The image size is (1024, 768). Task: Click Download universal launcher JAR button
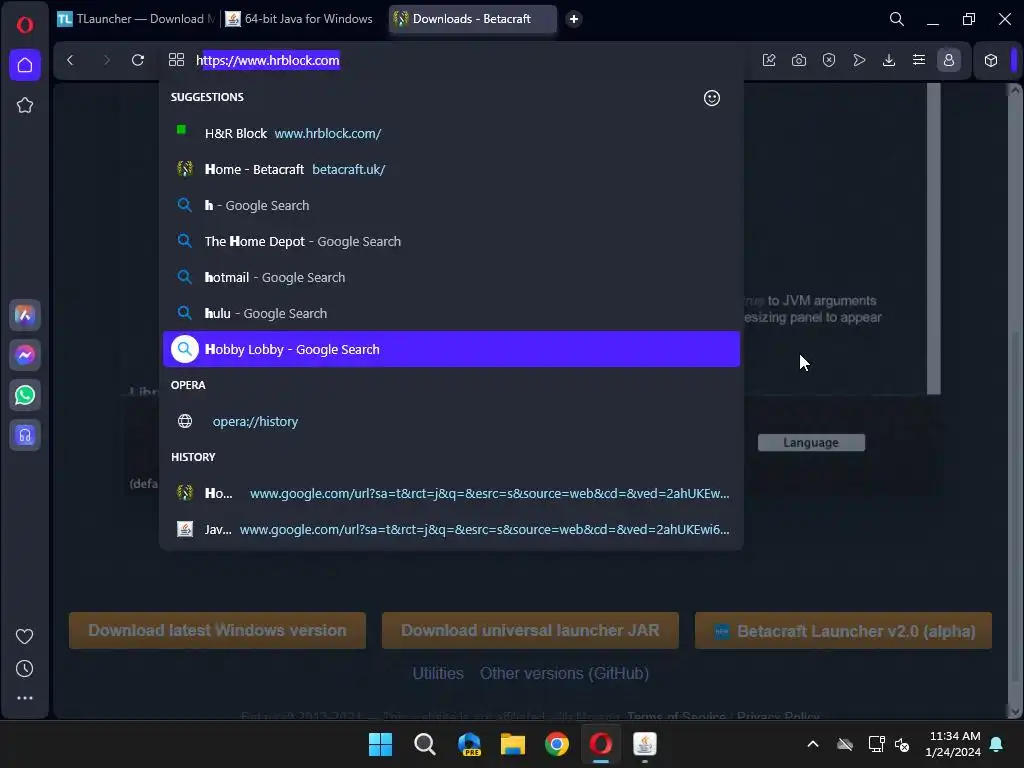(x=530, y=630)
